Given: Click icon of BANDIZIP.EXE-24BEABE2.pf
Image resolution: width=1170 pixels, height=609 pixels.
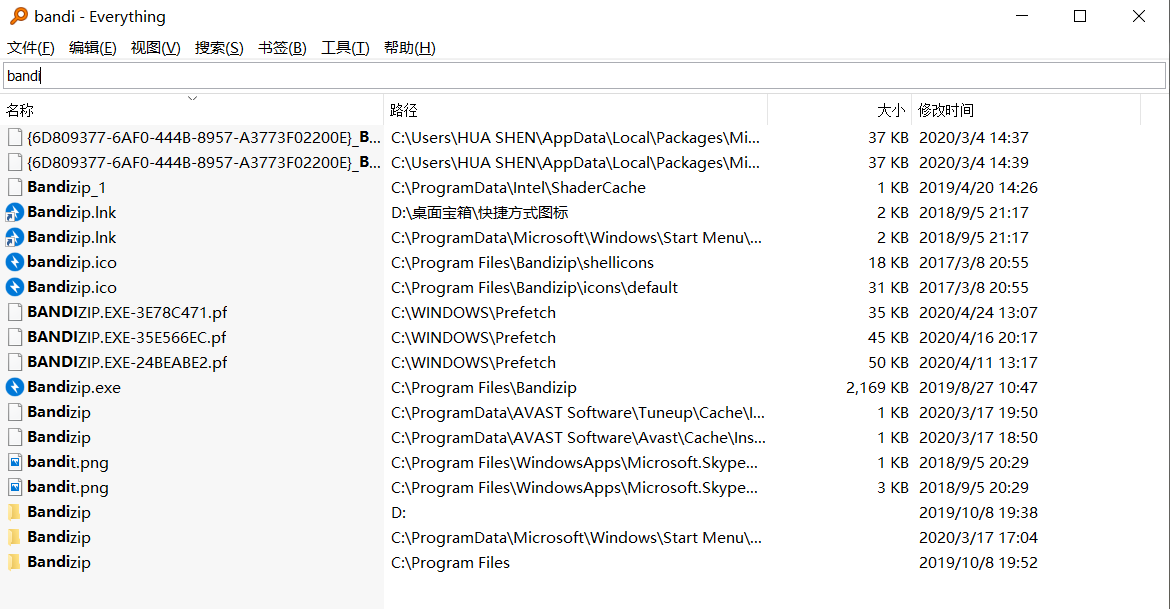Looking at the screenshot, I should pos(15,362).
